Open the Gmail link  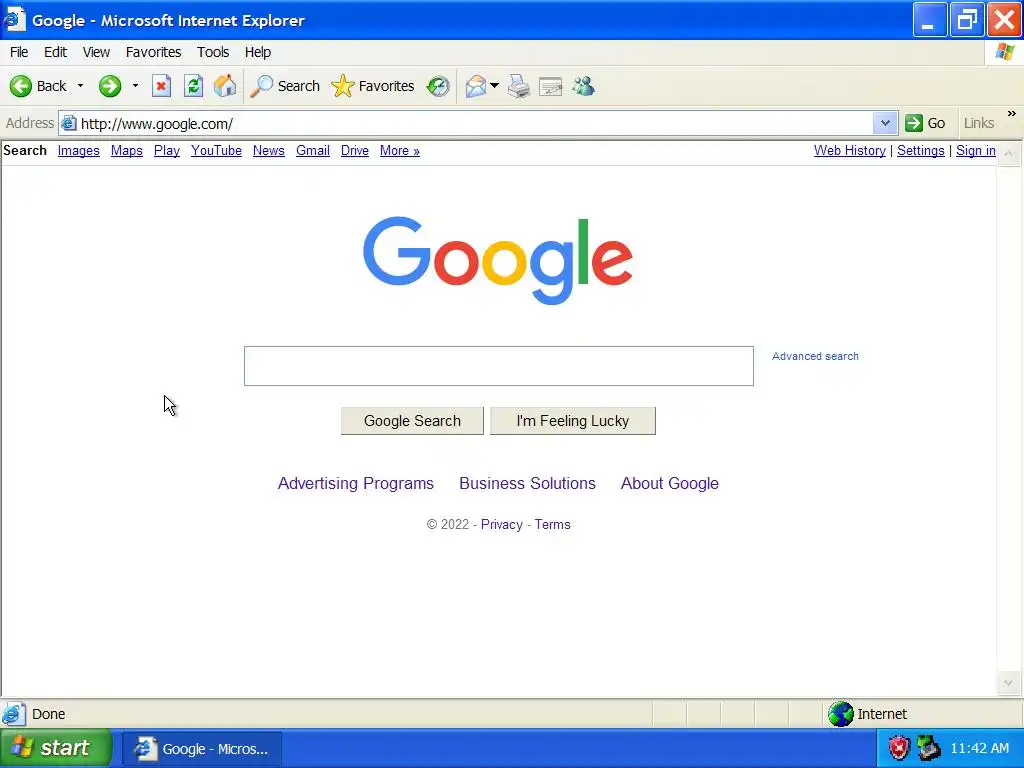(x=313, y=151)
